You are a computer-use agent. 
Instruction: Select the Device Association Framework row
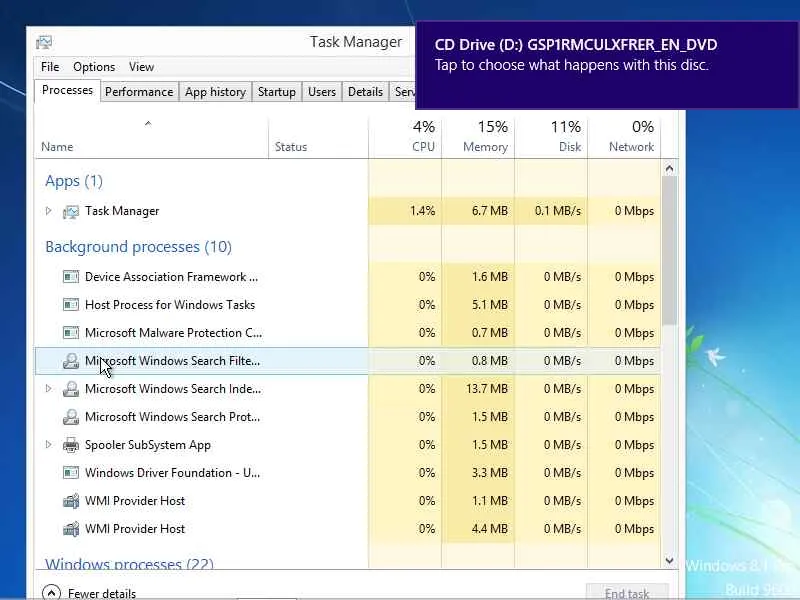click(x=347, y=277)
